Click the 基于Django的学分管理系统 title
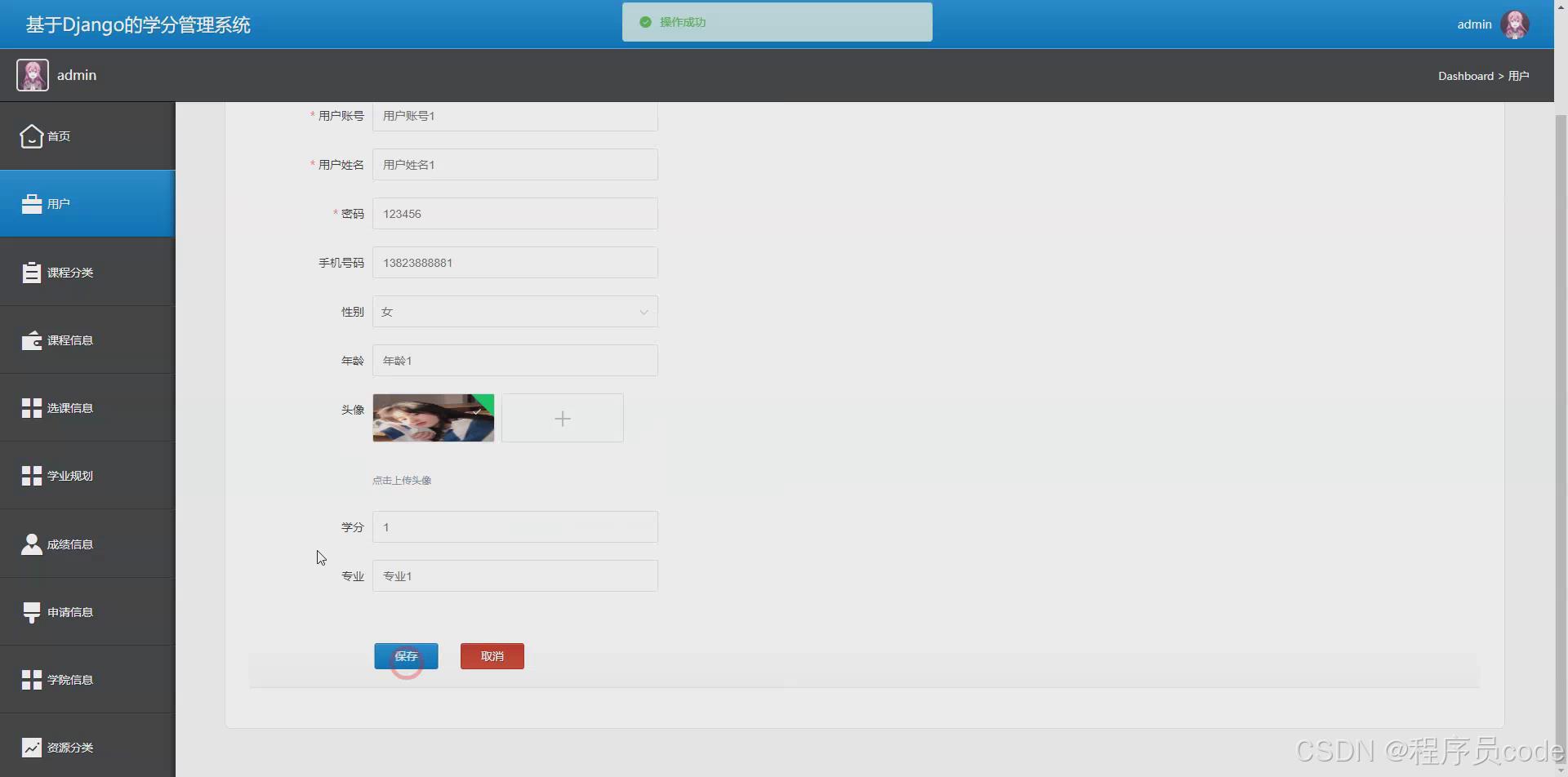Image resolution: width=1568 pixels, height=777 pixels. pos(138,24)
